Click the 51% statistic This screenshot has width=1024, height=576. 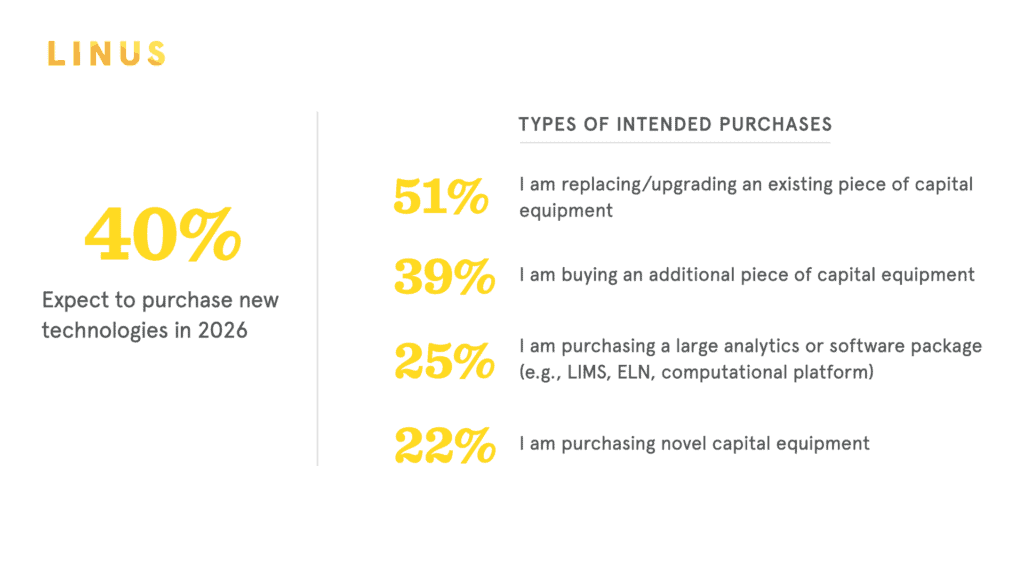(x=441, y=196)
